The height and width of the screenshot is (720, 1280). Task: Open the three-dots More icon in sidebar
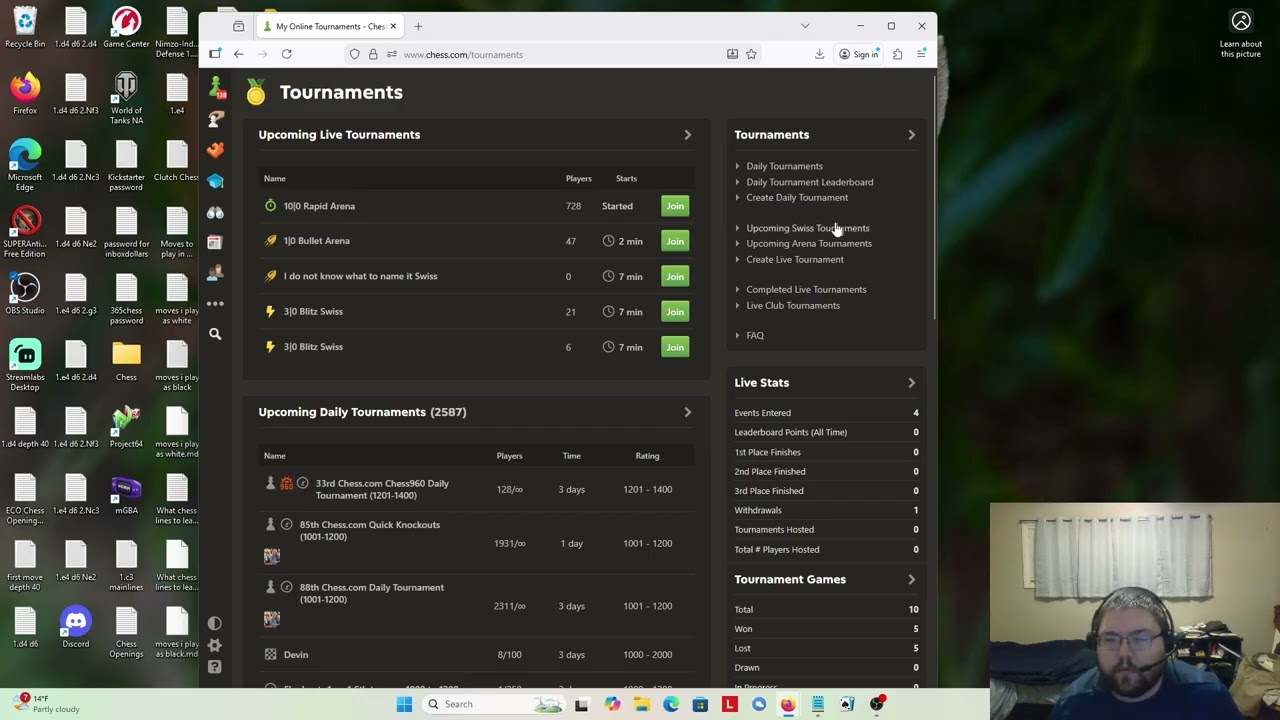(x=215, y=303)
